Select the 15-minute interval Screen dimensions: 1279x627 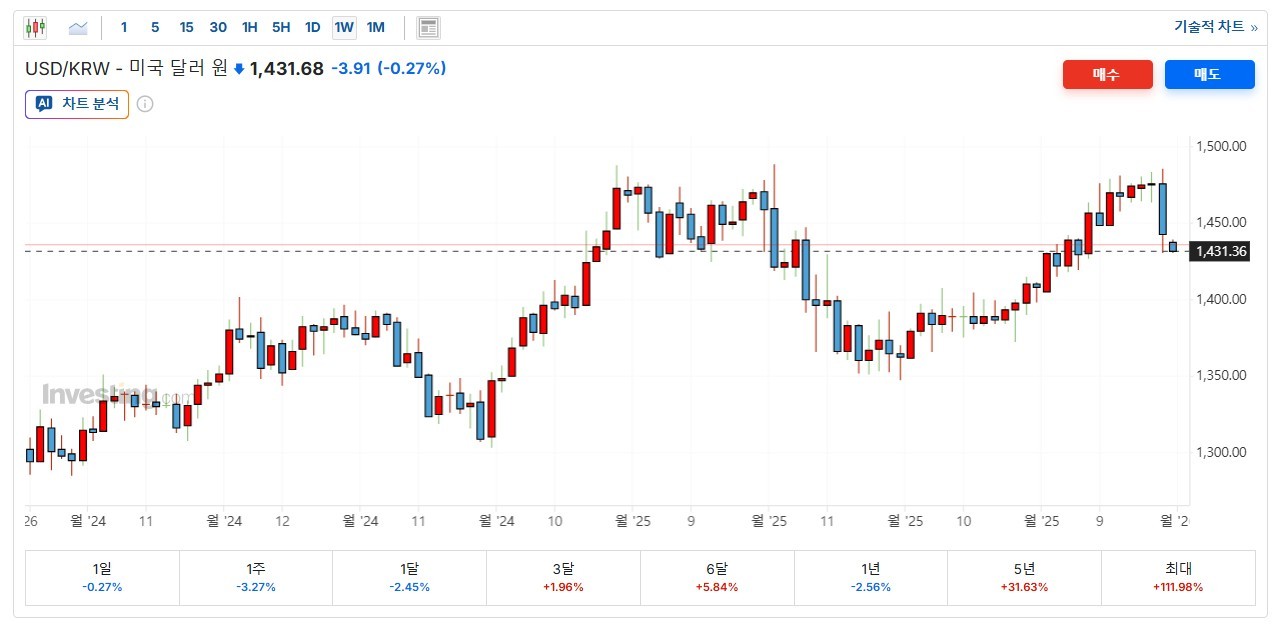coord(186,28)
